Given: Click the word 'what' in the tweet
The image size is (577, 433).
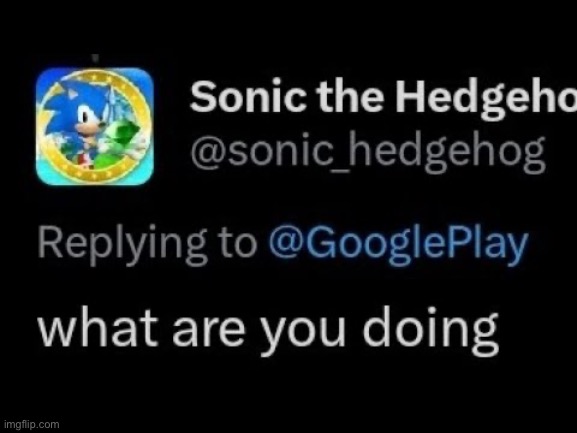Looking at the screenshot, I should 99,327.
